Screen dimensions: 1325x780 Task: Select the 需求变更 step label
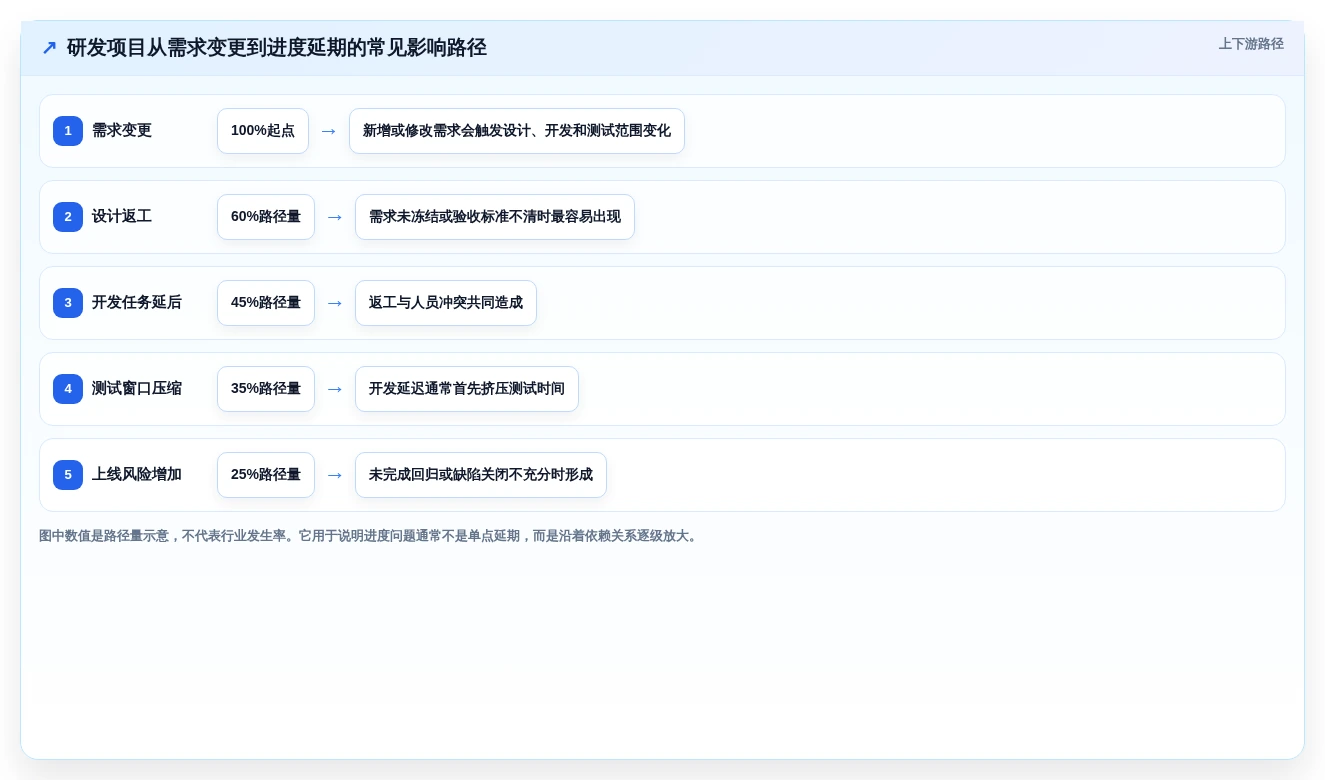(122, 131)
